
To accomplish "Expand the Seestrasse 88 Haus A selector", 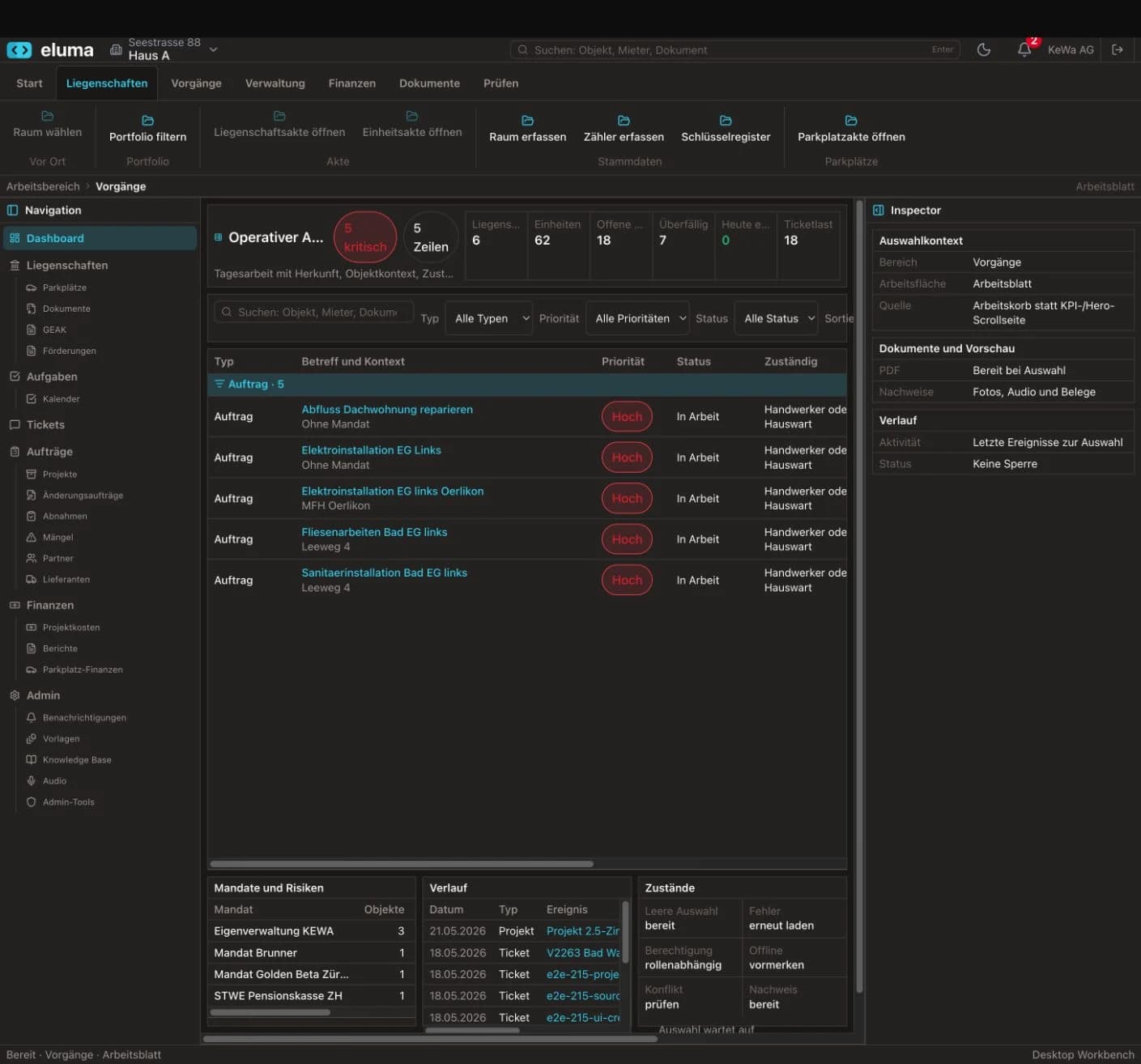I will tap(164, 49).
